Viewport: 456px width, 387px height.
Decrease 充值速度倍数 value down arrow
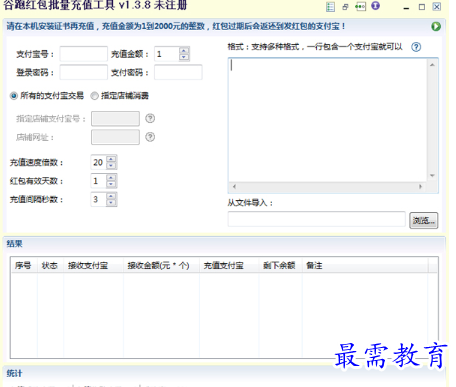[x=111, y=166]
